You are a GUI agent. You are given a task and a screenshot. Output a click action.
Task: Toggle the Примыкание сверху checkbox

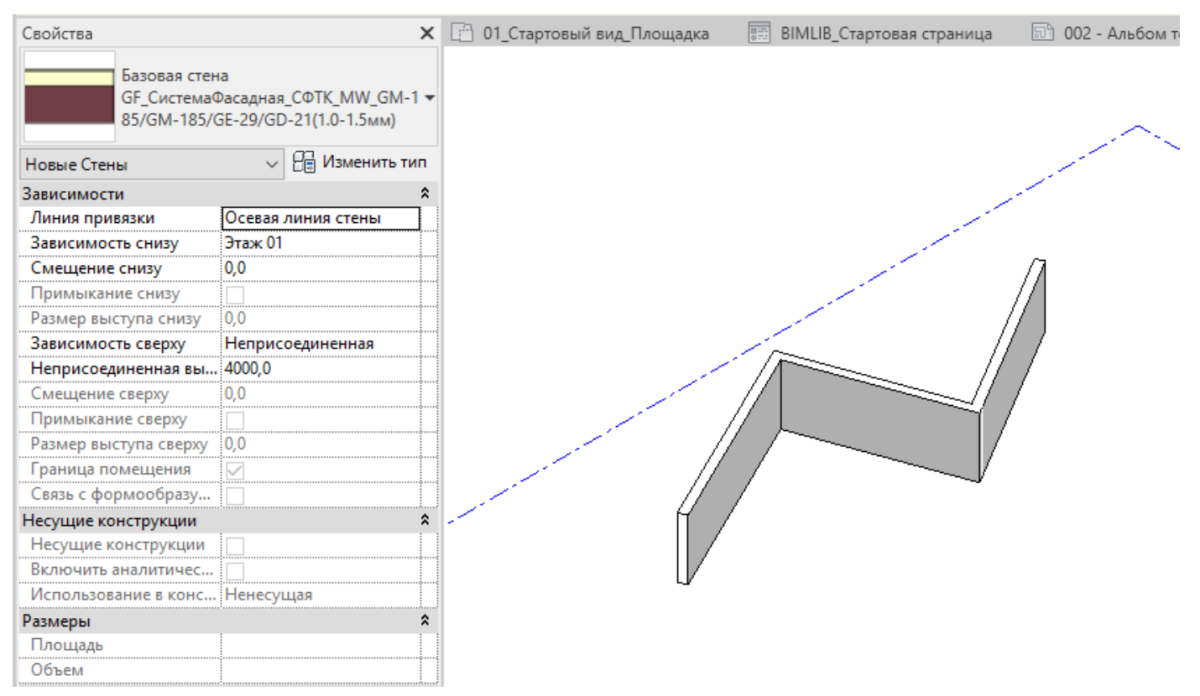click(234, 420)
